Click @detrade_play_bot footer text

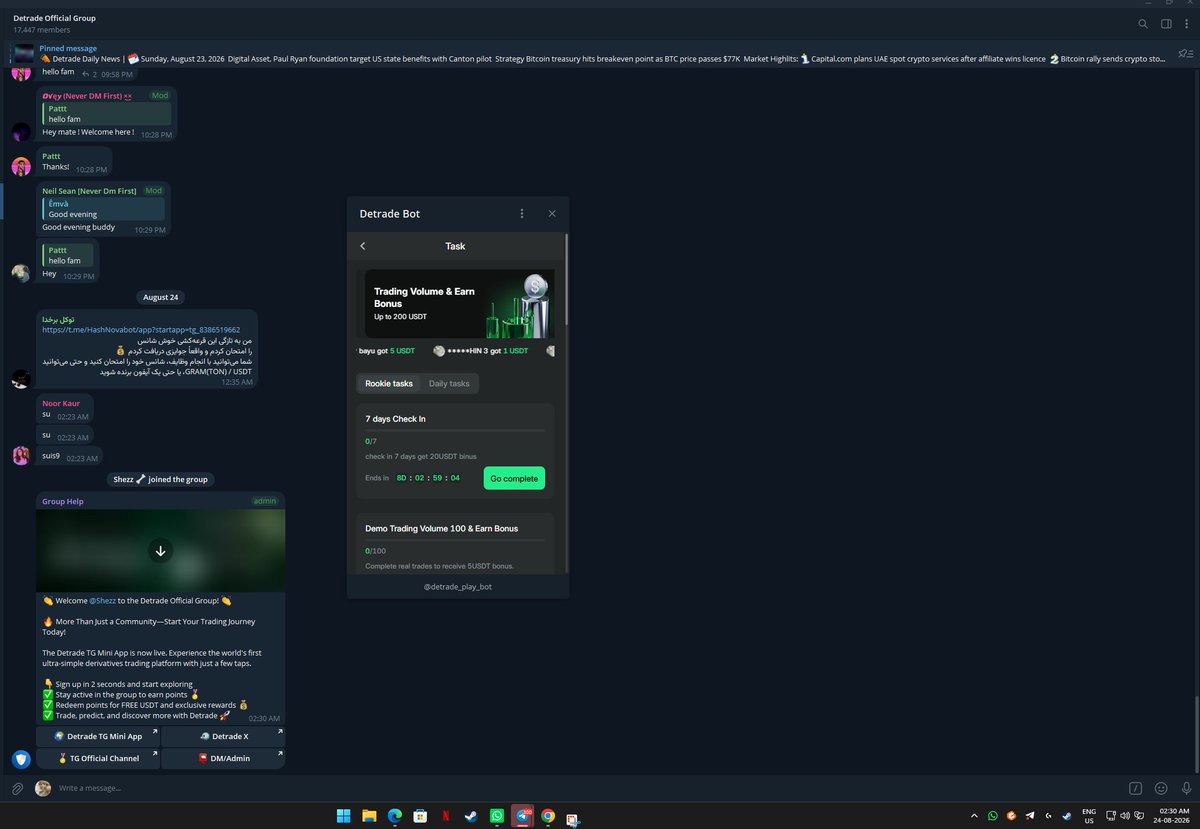click(458, 586)
